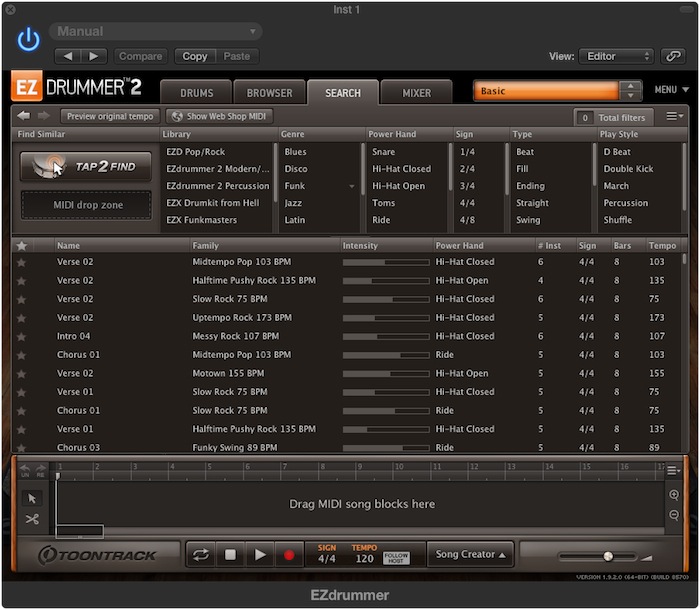The image size is (700, 610).
Task: Sort results by Tempo column
Action: click(x=662, y=246)
